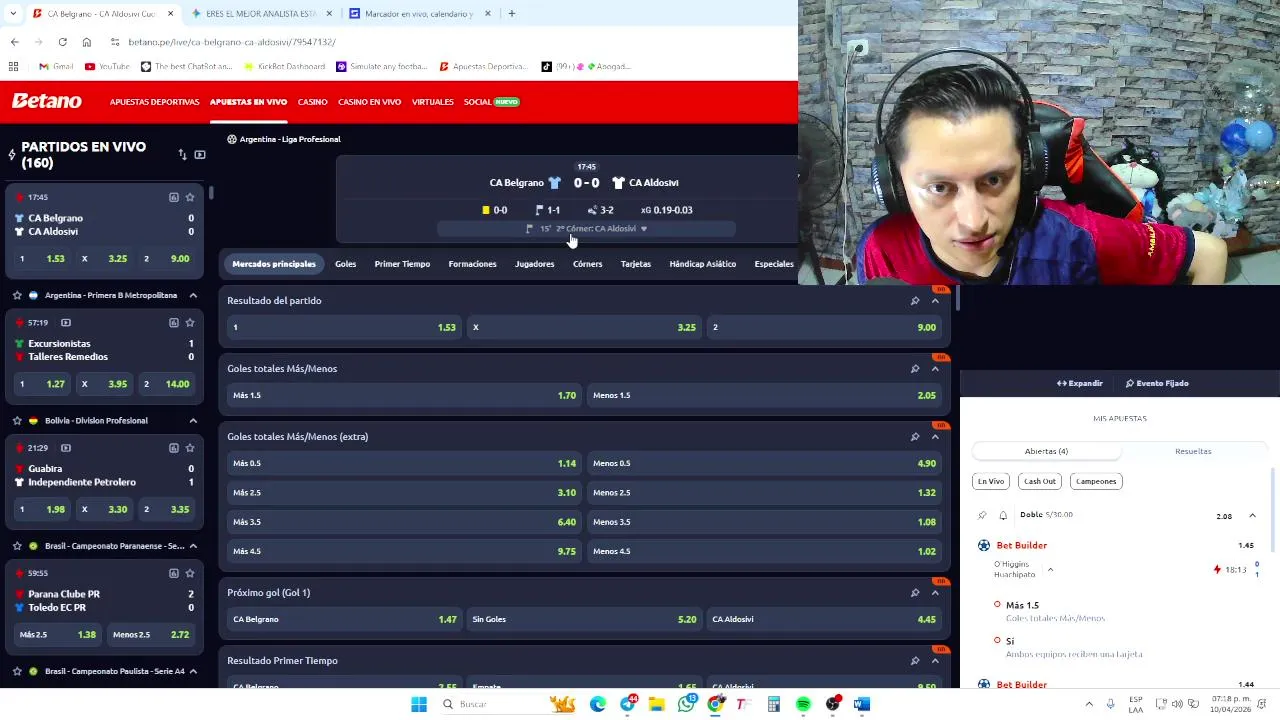Sort the live matches list
Viewport: 1280px width, 720px height.
pos(182,155)
